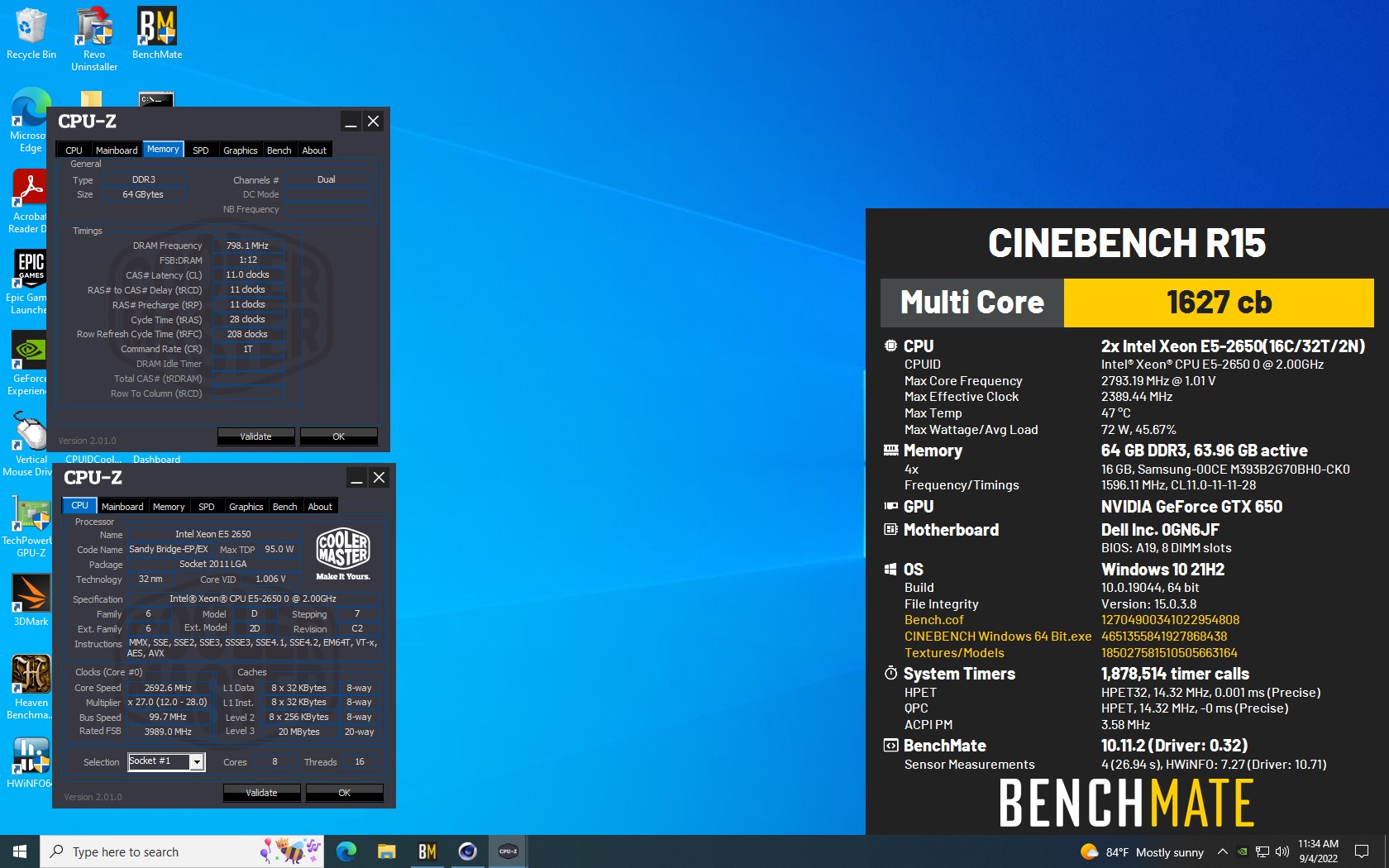Open the GeForce Experience desktop shortcut

click(x=28, y=364)
